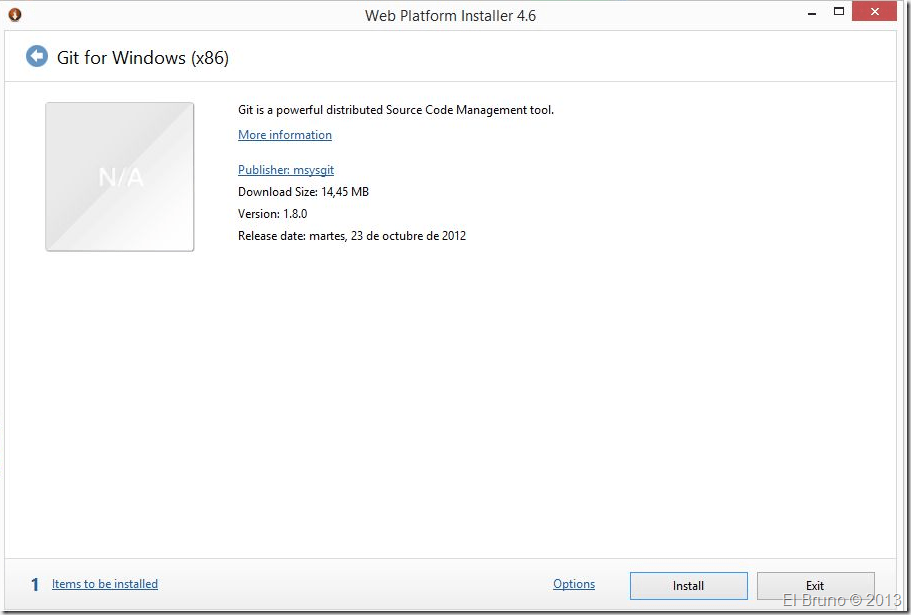Click the Download Size 14,45 MB text

(x=303, y=192)
